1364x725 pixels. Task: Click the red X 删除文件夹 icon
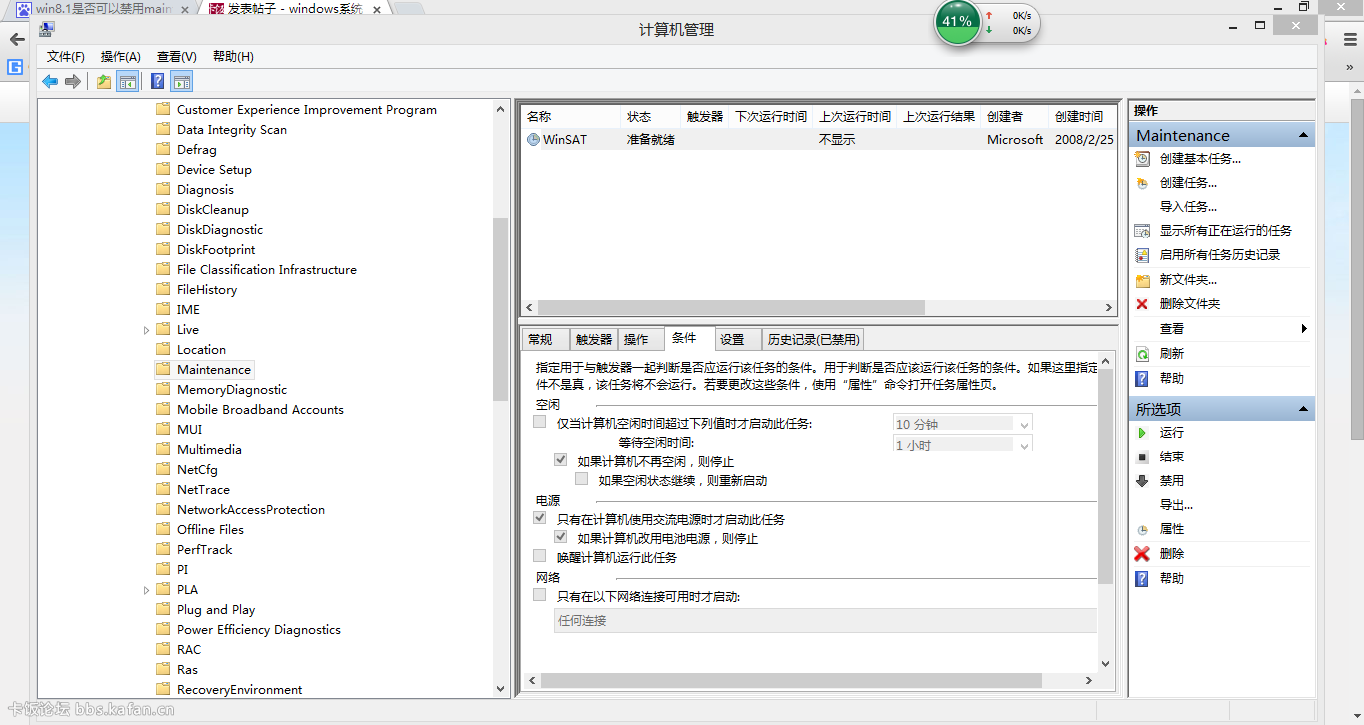[1142, 304]
